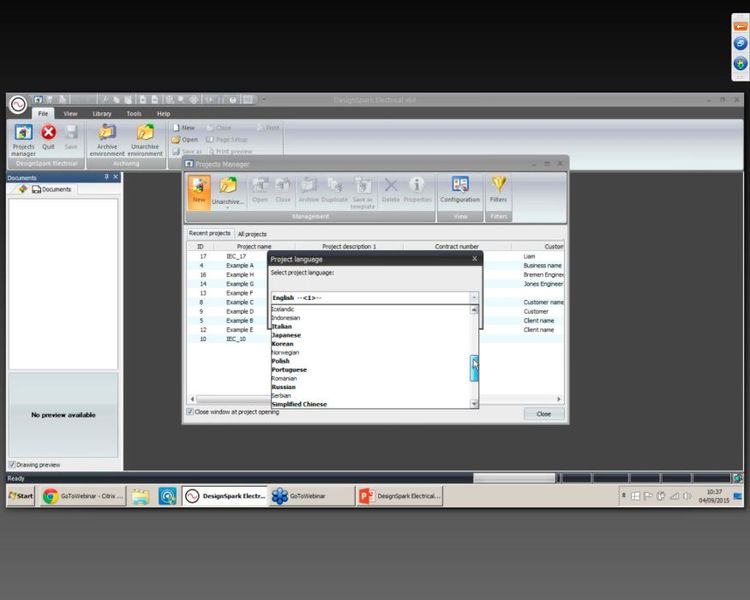Sort by the Project name column header
Image resolution: width=750 pixels, height=600 pixels.
point(254,246)
